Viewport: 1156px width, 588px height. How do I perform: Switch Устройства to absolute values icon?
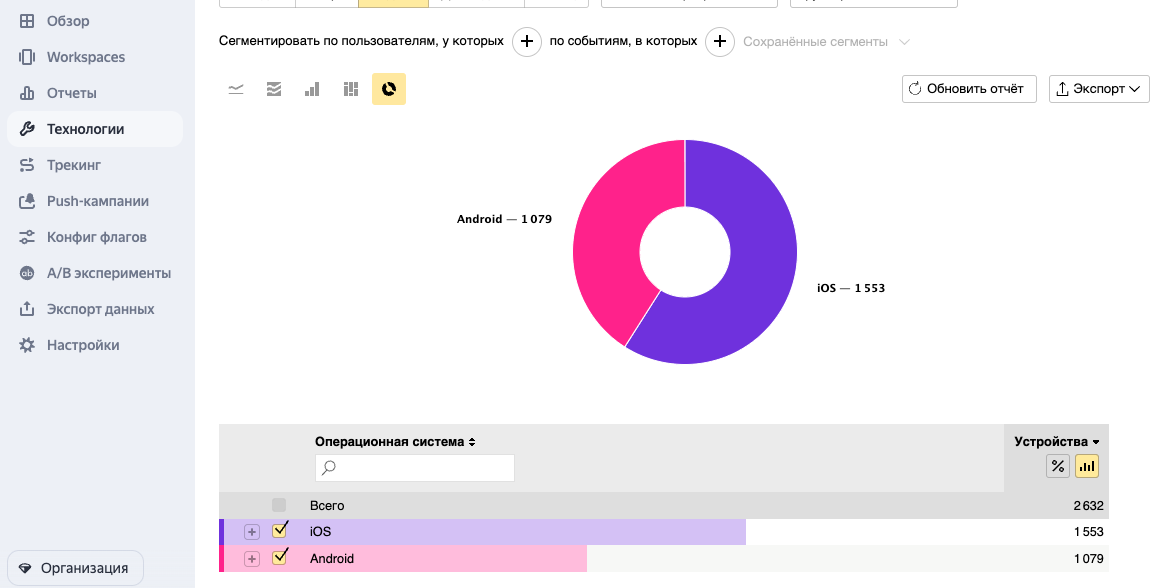1087,466
